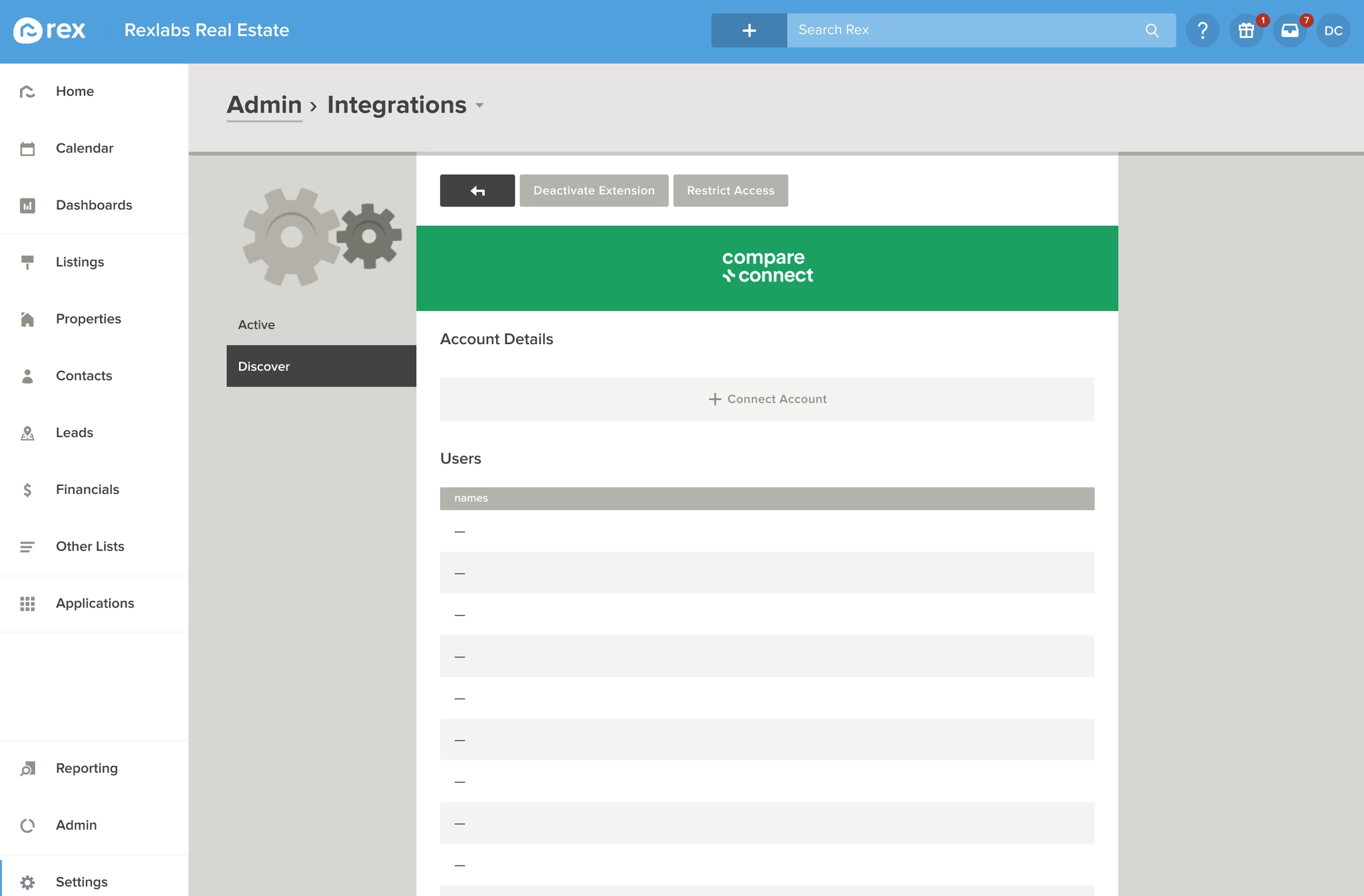Click the Admin circle icon

coord(27,825)
